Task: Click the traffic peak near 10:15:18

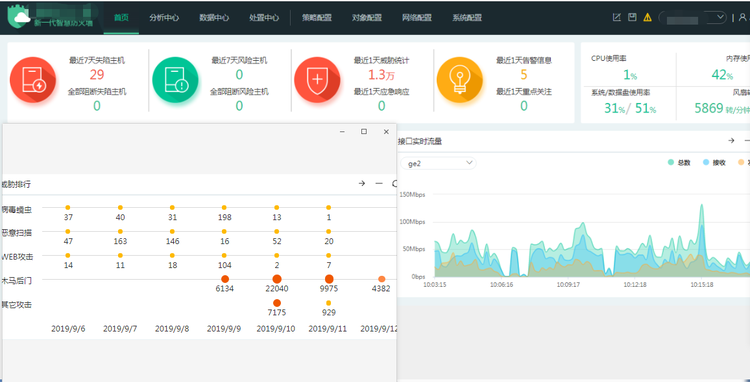Action: [702, 207]
